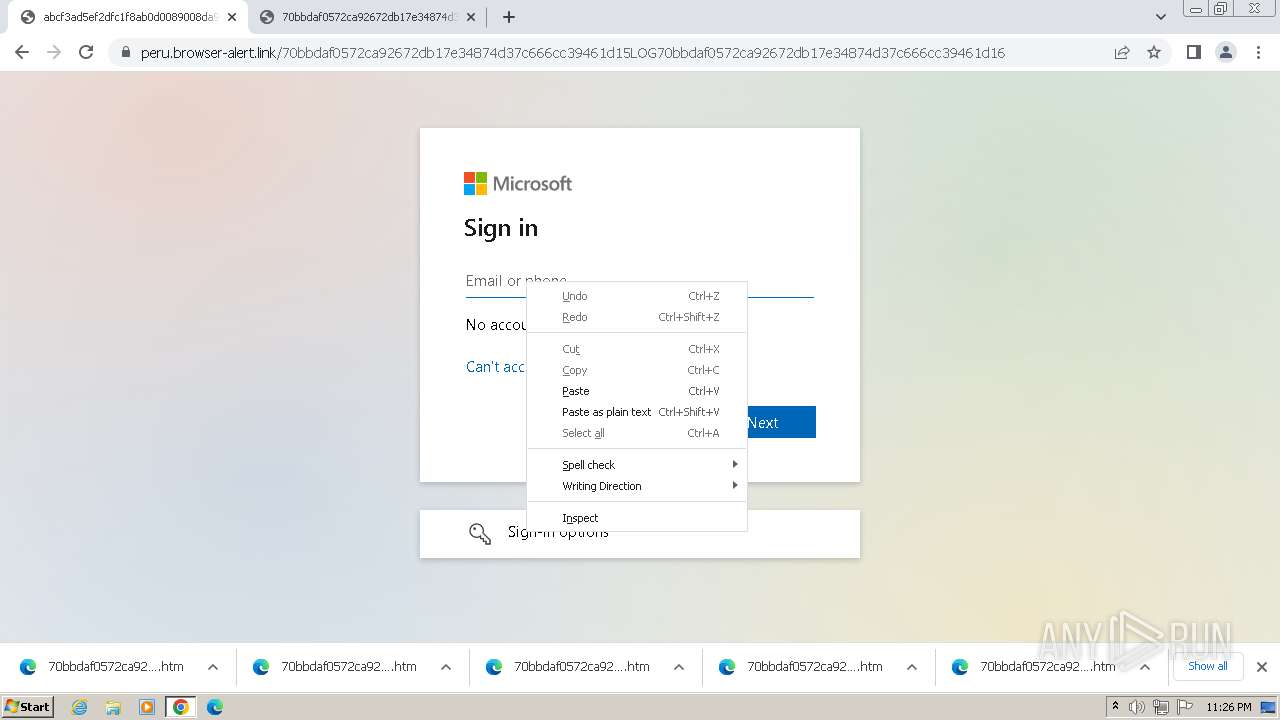Click the Microsoft logo

[x=518, y=184]
